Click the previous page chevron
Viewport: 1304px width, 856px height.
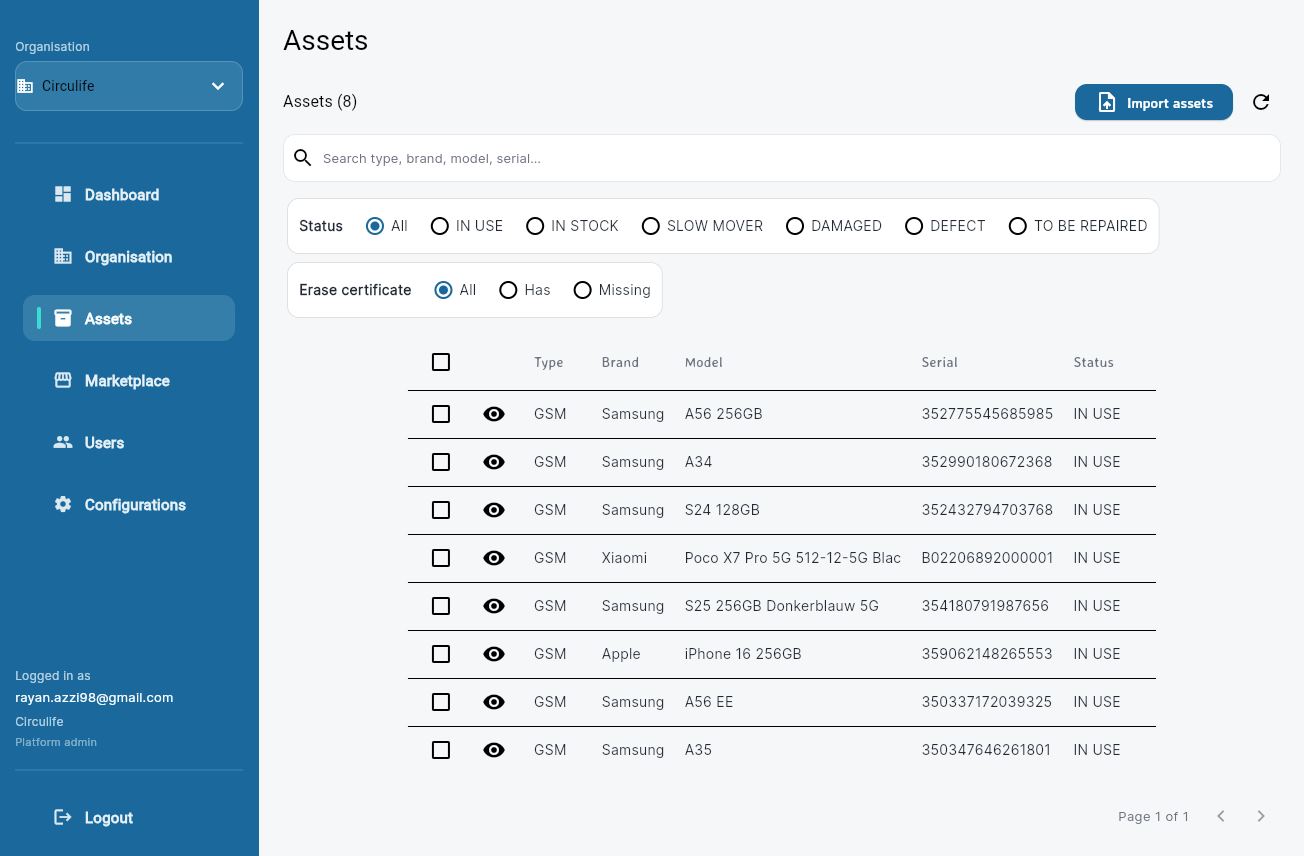(x=1221, y=816)
